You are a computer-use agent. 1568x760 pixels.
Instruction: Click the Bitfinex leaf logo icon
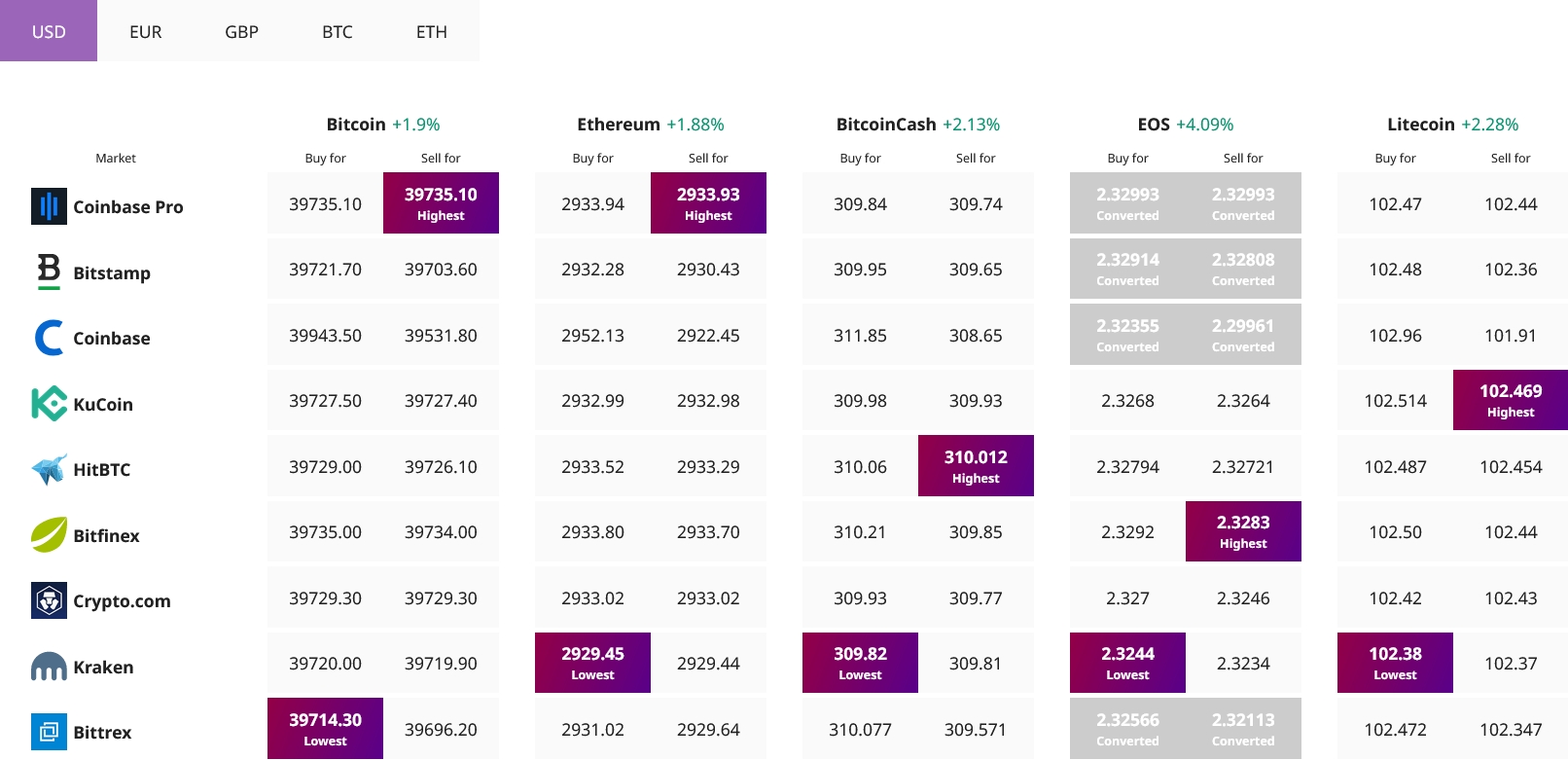49,534
